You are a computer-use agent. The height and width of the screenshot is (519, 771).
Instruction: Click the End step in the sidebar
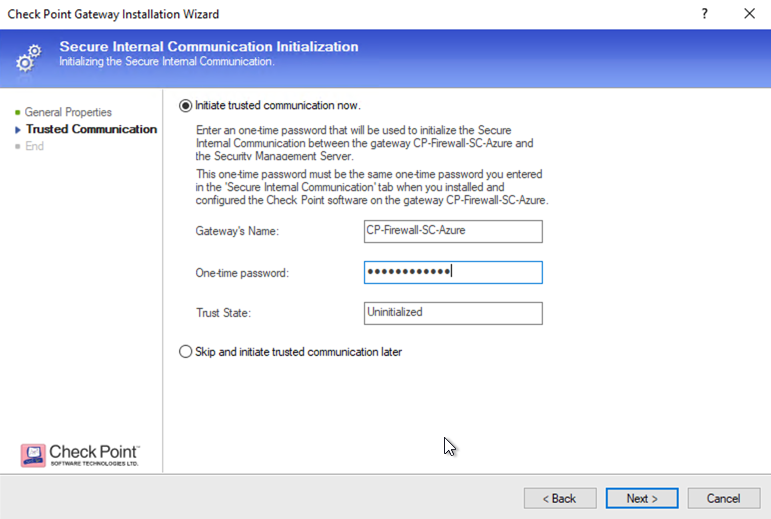pyautogui.click(x=35, y=146)
